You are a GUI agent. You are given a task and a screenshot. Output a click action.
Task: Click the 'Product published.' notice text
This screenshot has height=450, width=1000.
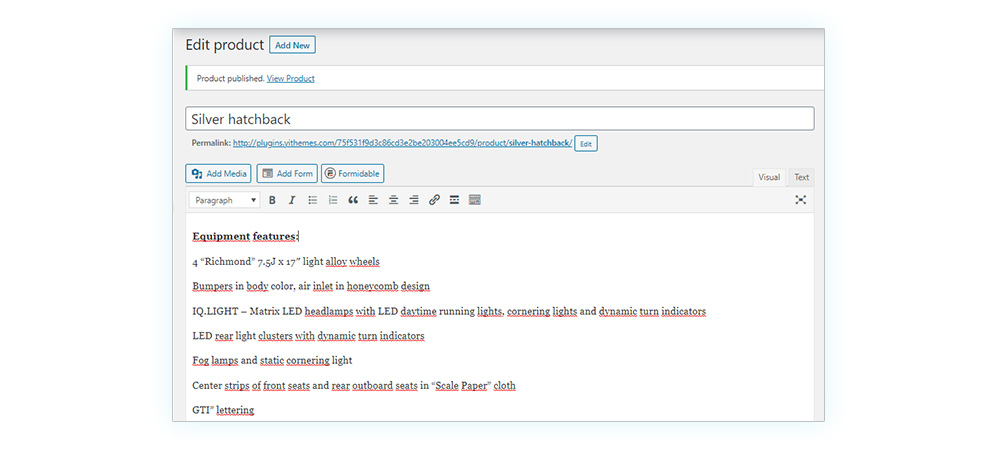[230, 78]
